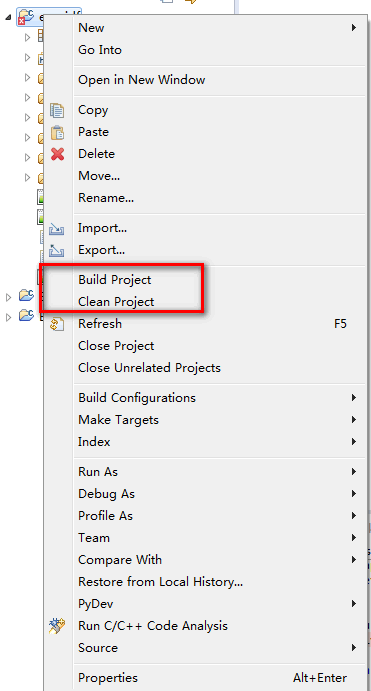
Task: Select Restore from Local History...
Action: pyautogui.click(x=160, y=582)
